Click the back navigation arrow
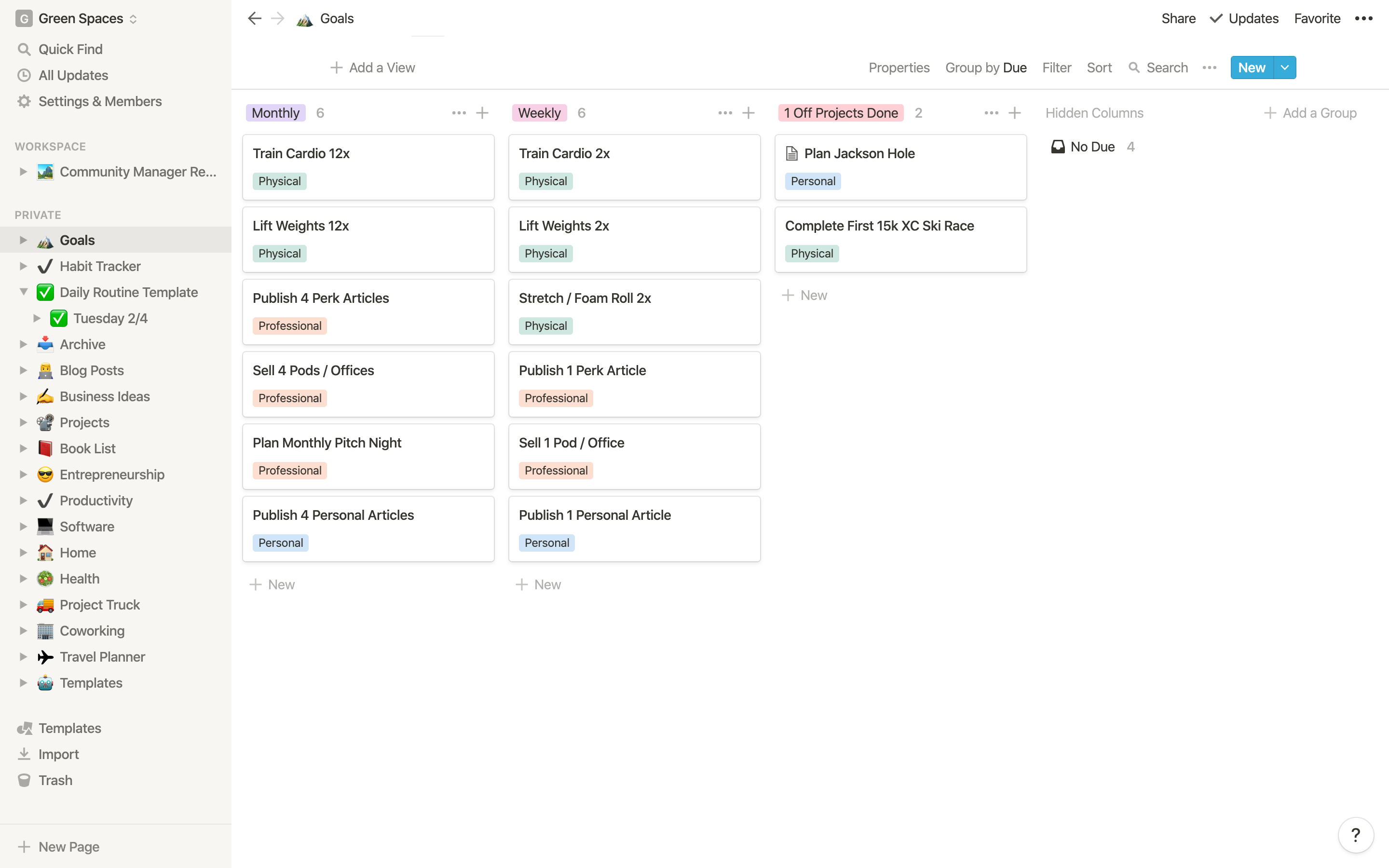 (x=254, y=18)
